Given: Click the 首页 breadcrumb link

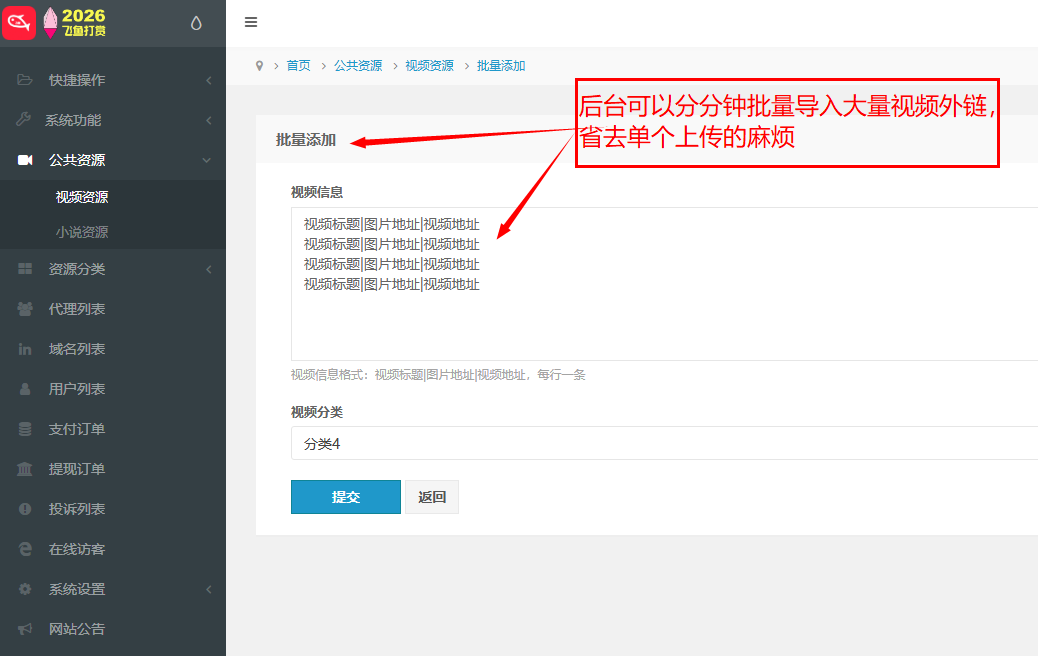Looking at the screenshot, I should (x=298, y=66).
